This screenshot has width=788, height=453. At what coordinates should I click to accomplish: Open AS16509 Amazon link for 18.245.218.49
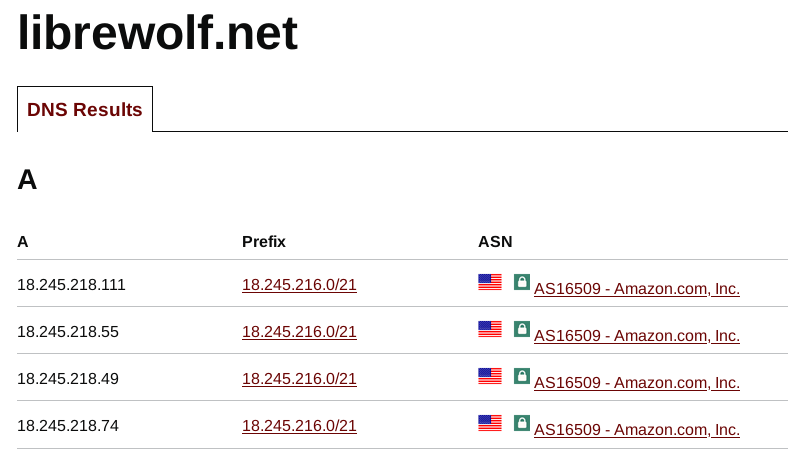coord(637,383)
